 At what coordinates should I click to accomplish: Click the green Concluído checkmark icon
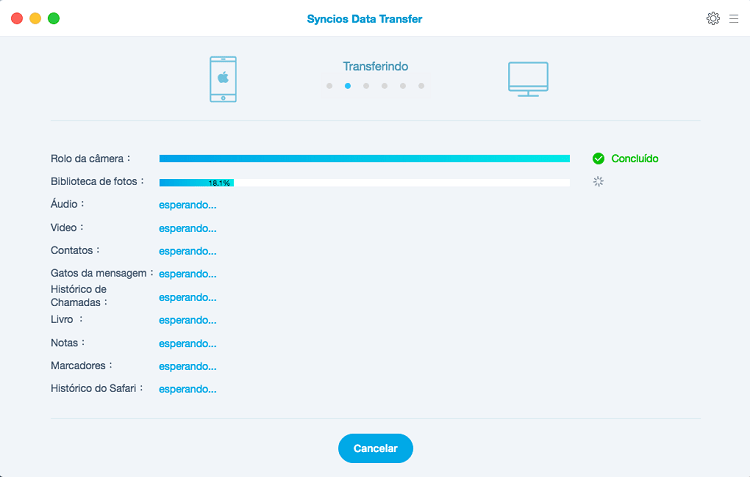click(598, 158)
